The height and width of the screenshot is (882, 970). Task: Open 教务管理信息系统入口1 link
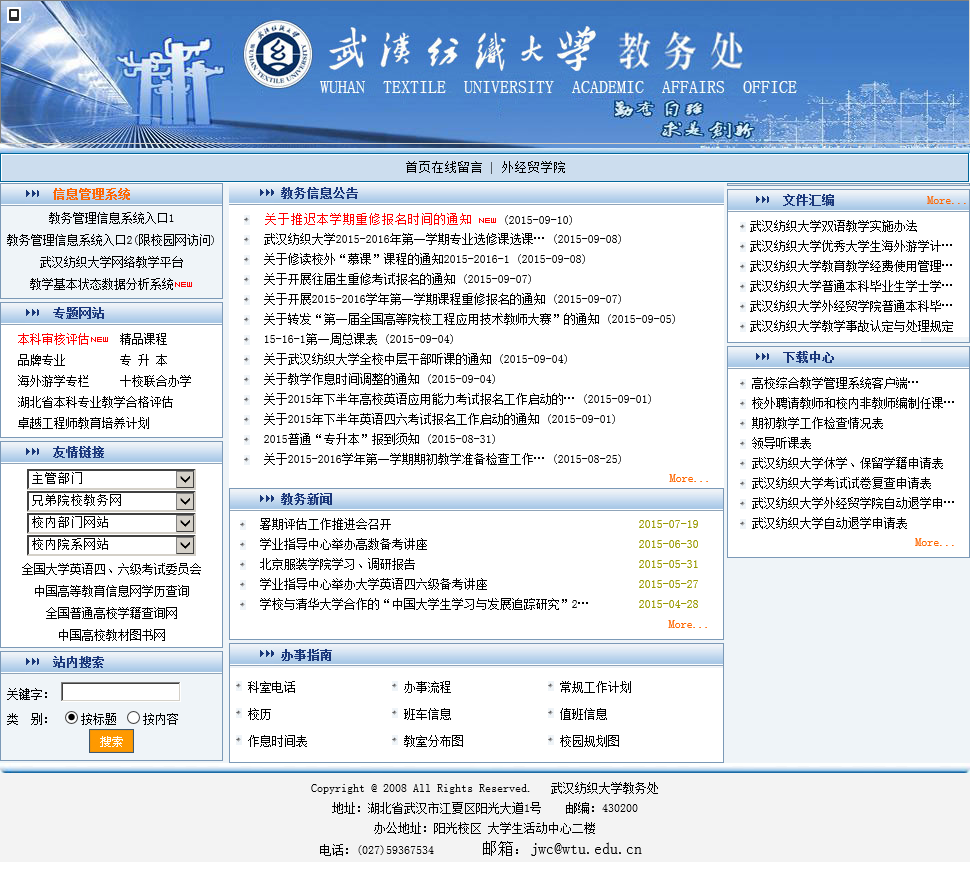coord(111,218)
